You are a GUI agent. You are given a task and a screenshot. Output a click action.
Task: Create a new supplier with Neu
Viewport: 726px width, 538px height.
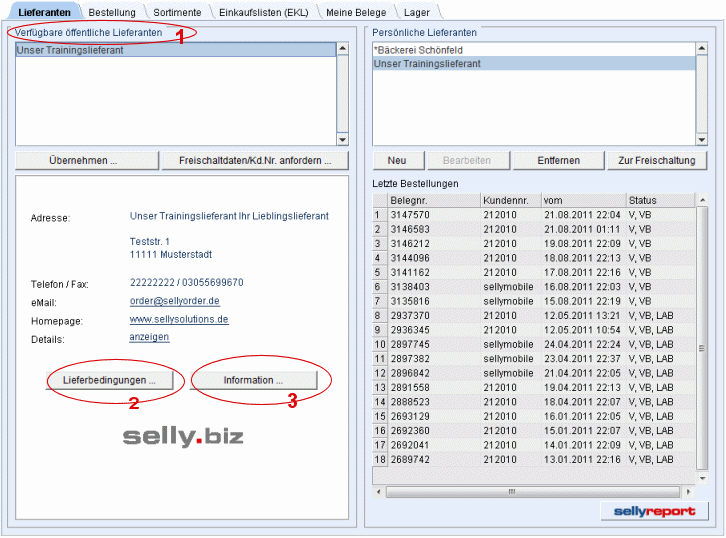pyautogui.click(x=396, y=160)
